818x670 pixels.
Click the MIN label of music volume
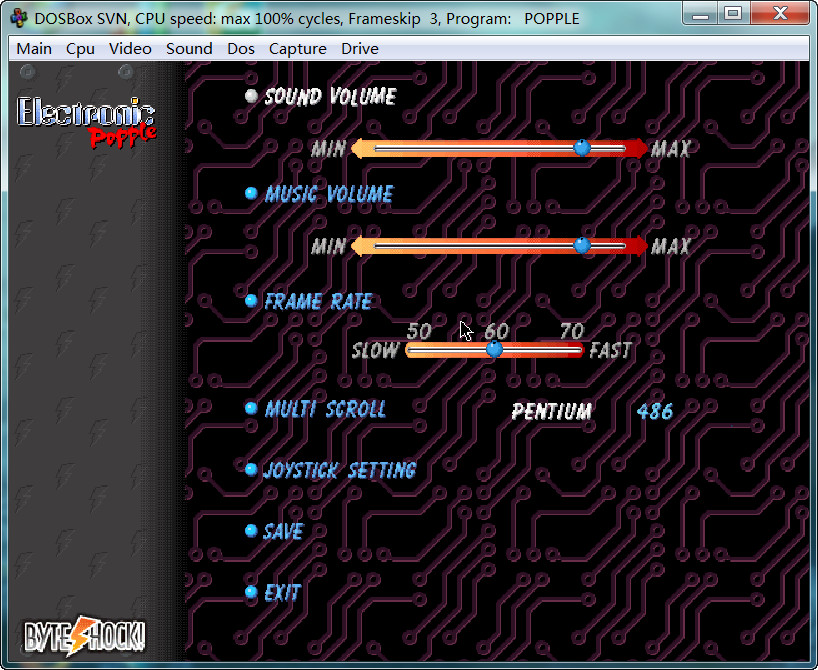pos(329,246)
